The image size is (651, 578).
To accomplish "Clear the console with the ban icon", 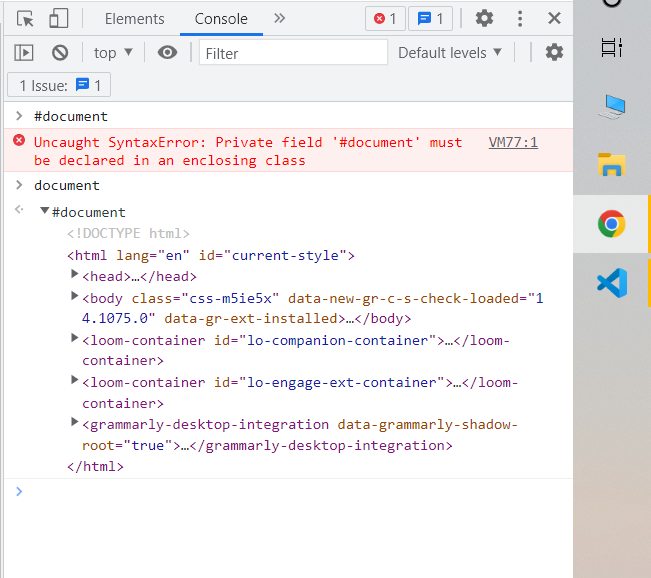I will click(60, 53).
